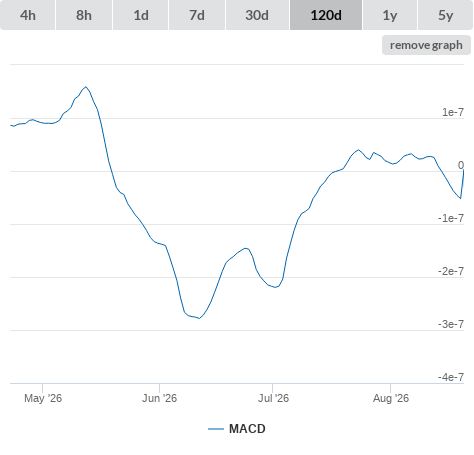Click the 0 y-axis label

tap(461, 165)
